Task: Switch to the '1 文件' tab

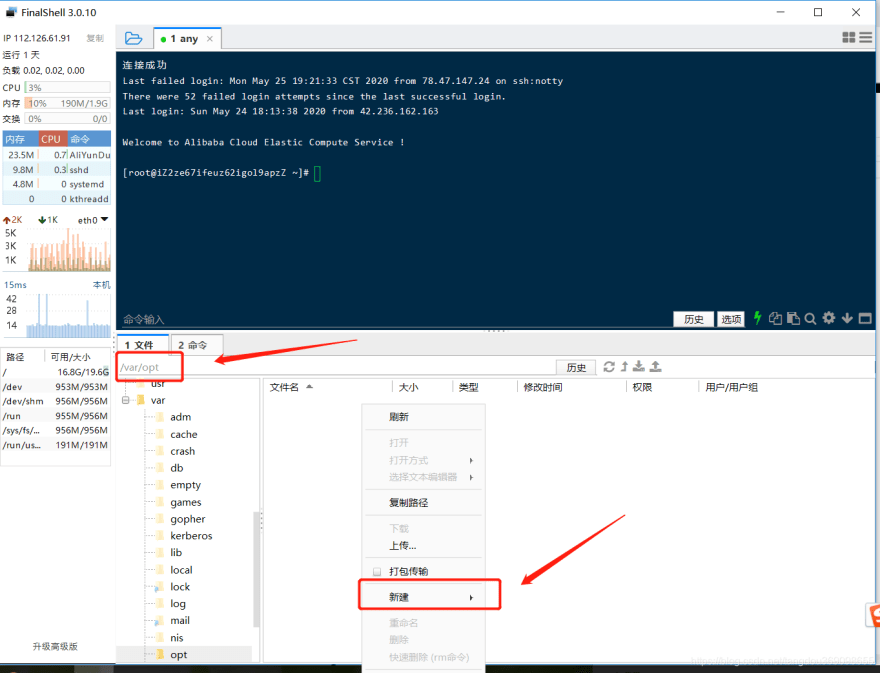Action: pos(142,345)
